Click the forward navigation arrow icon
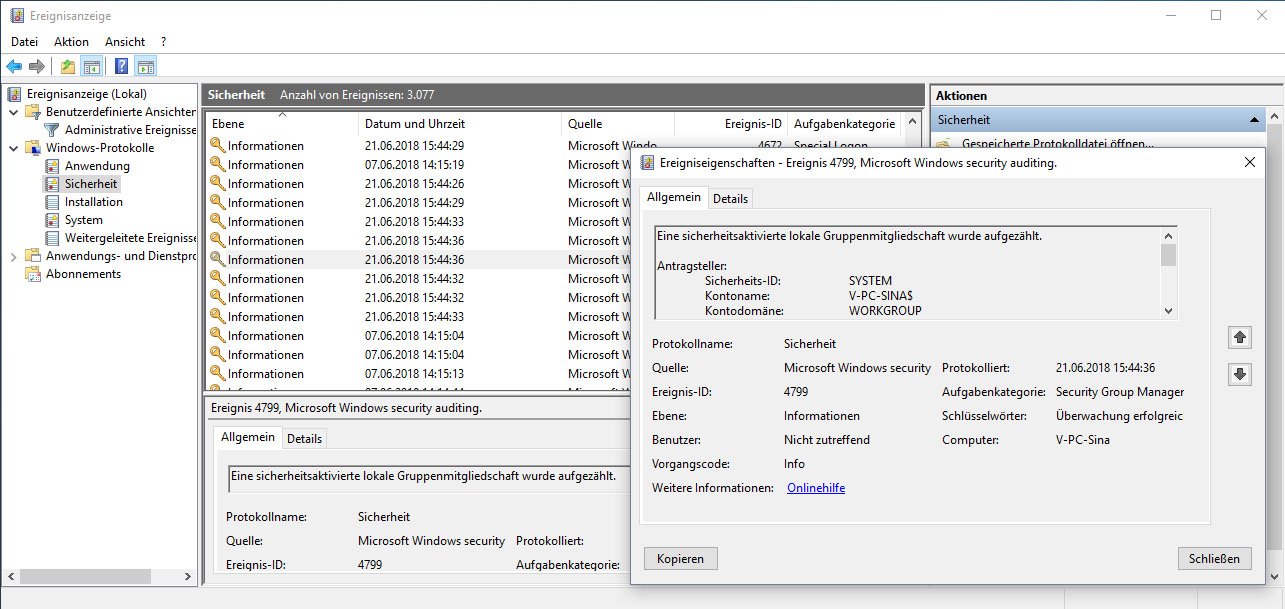Image resolution: width=1285 pixels, height=609 pixels. pos(36,66)
